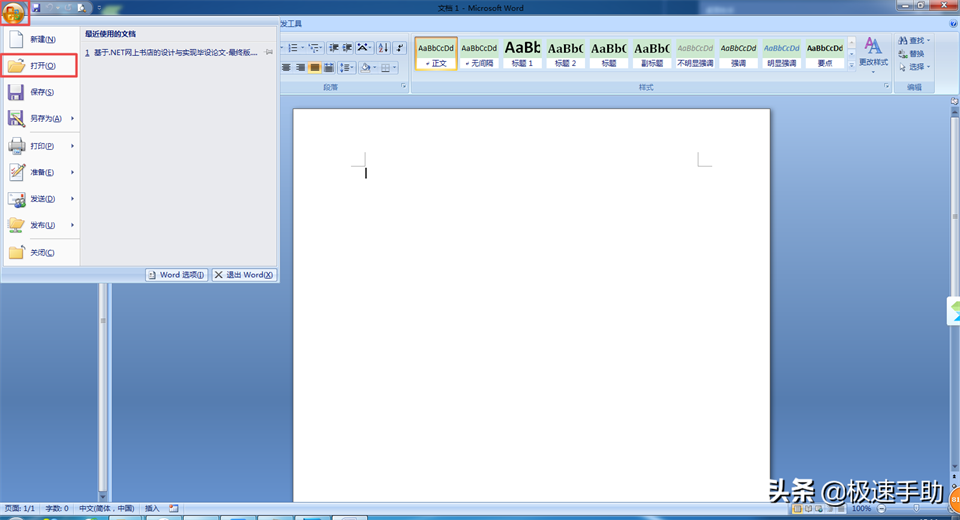Click the Exit Word (退出 Word) button
The image size is (960, 520).
coord(244,275)
